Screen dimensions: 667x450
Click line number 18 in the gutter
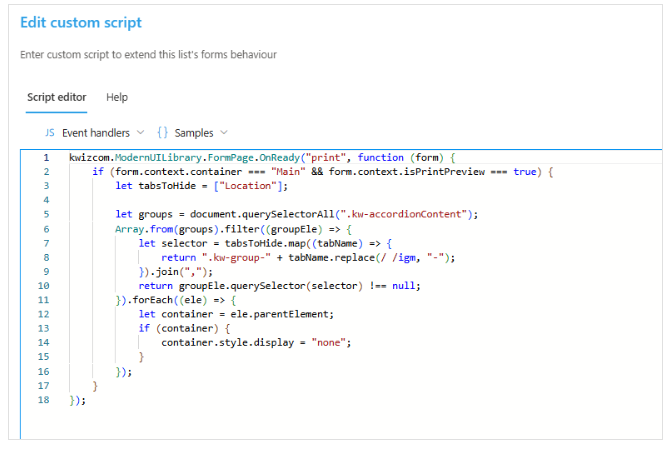pyautogui.click(x=44, y=400)
